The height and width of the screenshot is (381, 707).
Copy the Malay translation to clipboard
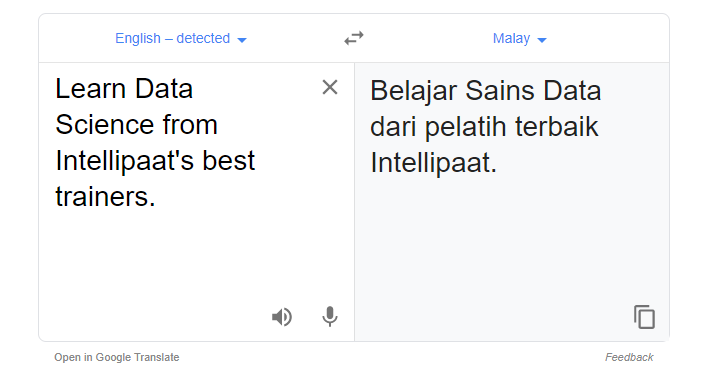[x=644, y=317]
